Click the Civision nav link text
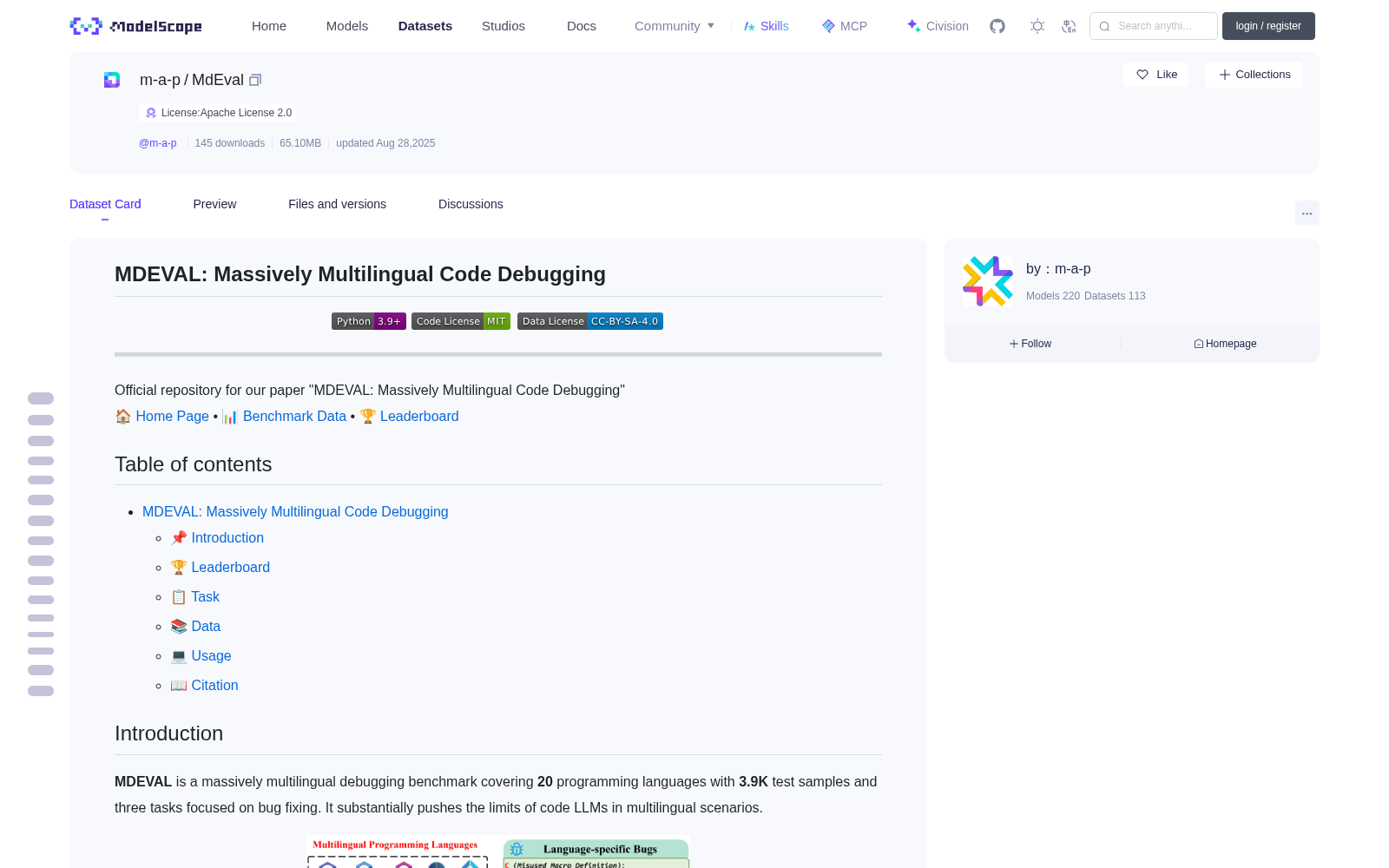The image size is (1389, 868). coord(947,26)
